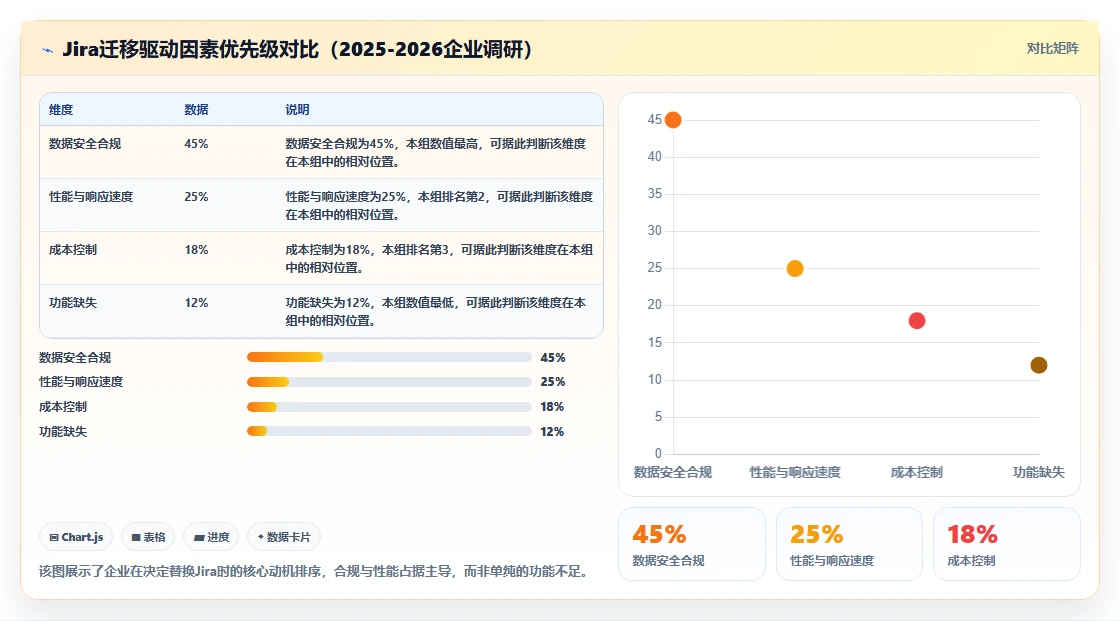
Task: Click the 对比矩阵 label in the header
Action: [1052, 49]
